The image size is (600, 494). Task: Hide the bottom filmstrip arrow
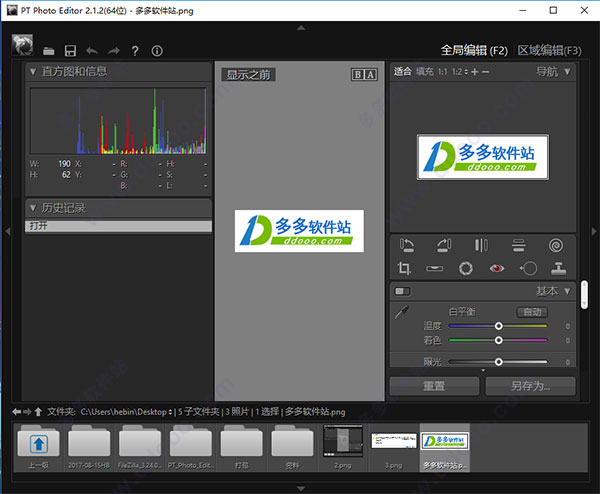tap(301, 489)
